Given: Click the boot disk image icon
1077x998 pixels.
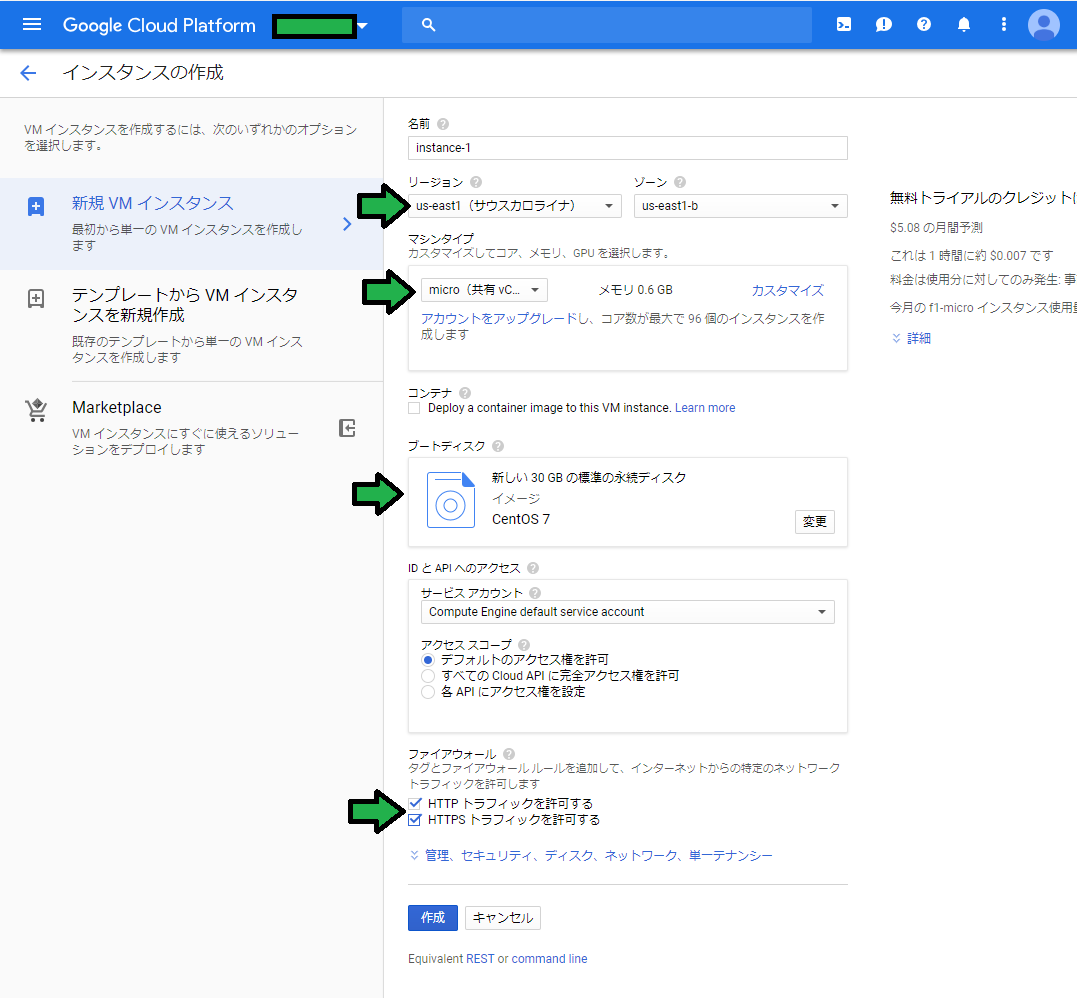Looking at the screenshot, I should click(x=451, y=499).
